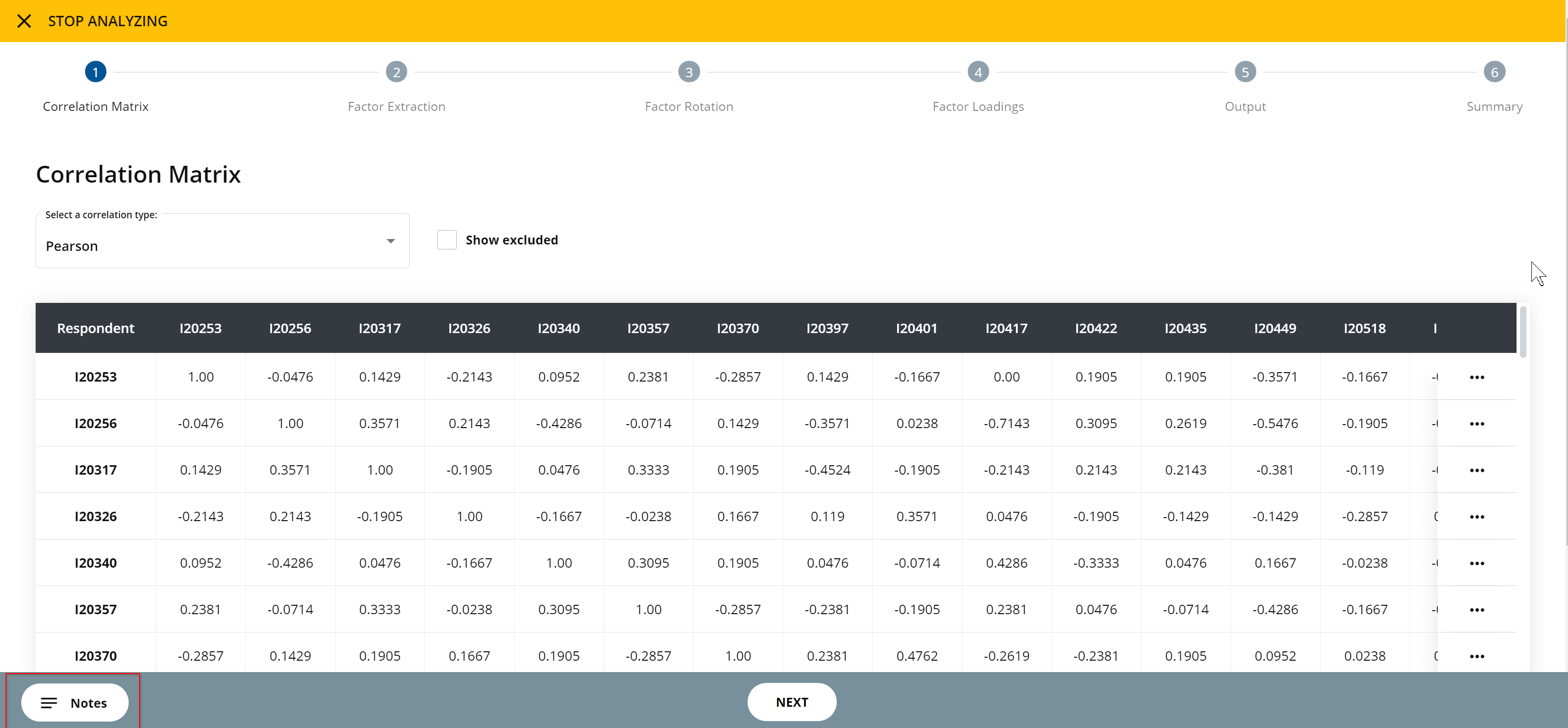The height and width of the screenshot is (728, 1568).
Task: Jump to step 4 Factor Loadings circle
Action: tap(978, 72)
